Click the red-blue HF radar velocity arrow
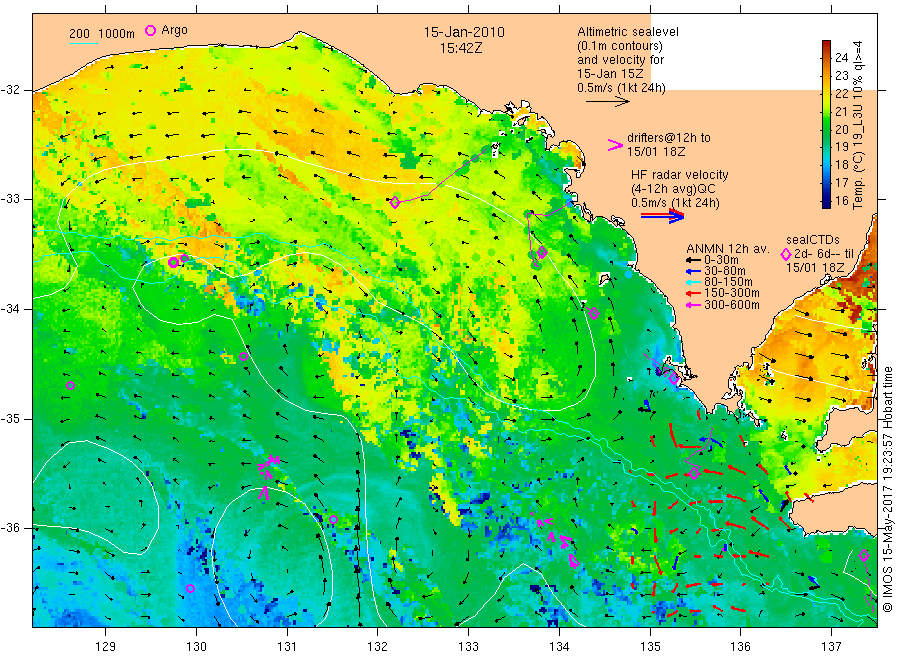 [x=662, y=216]
